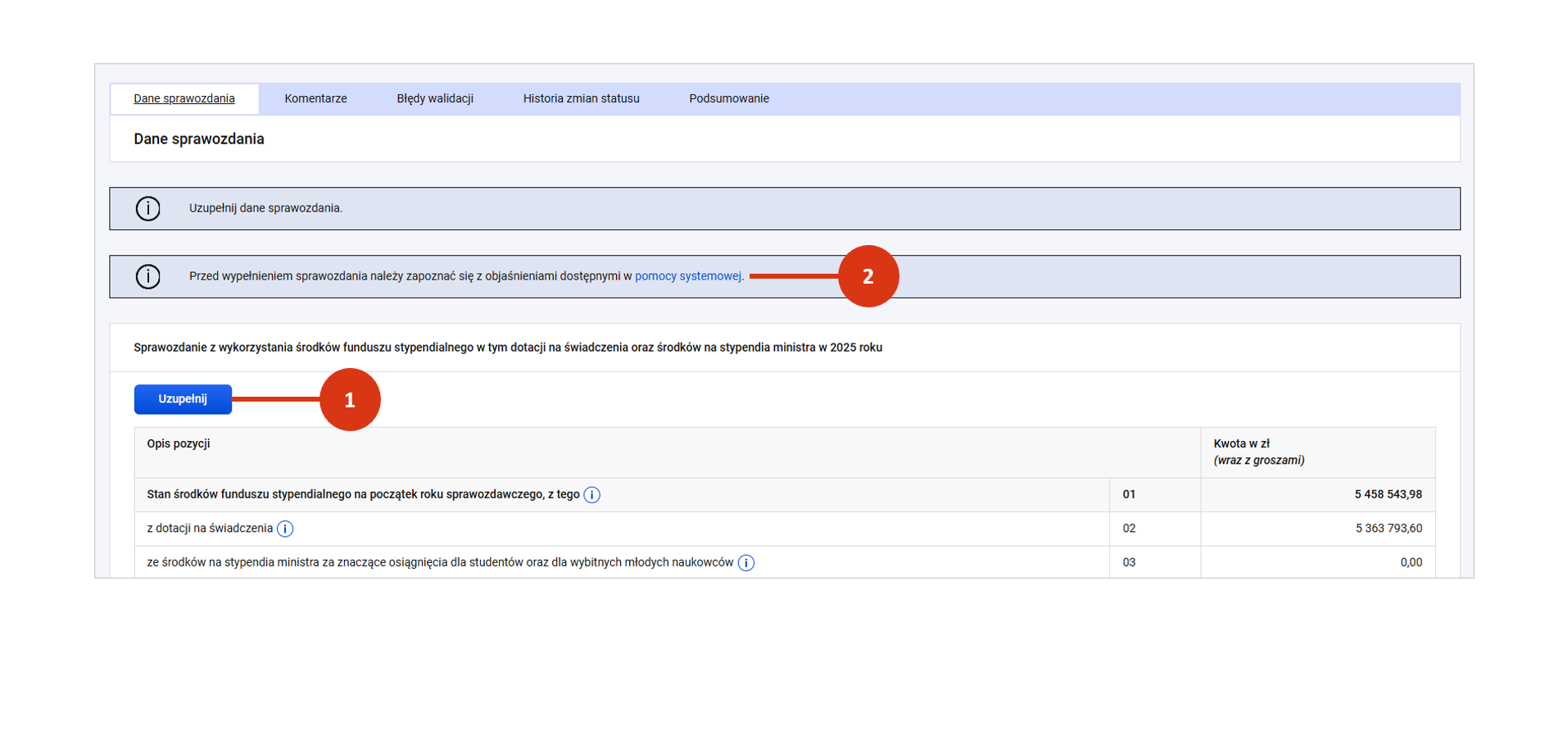1568x736 pixels.
Task: Open the pomocy systemowej link
Action: tap(687, 276)
